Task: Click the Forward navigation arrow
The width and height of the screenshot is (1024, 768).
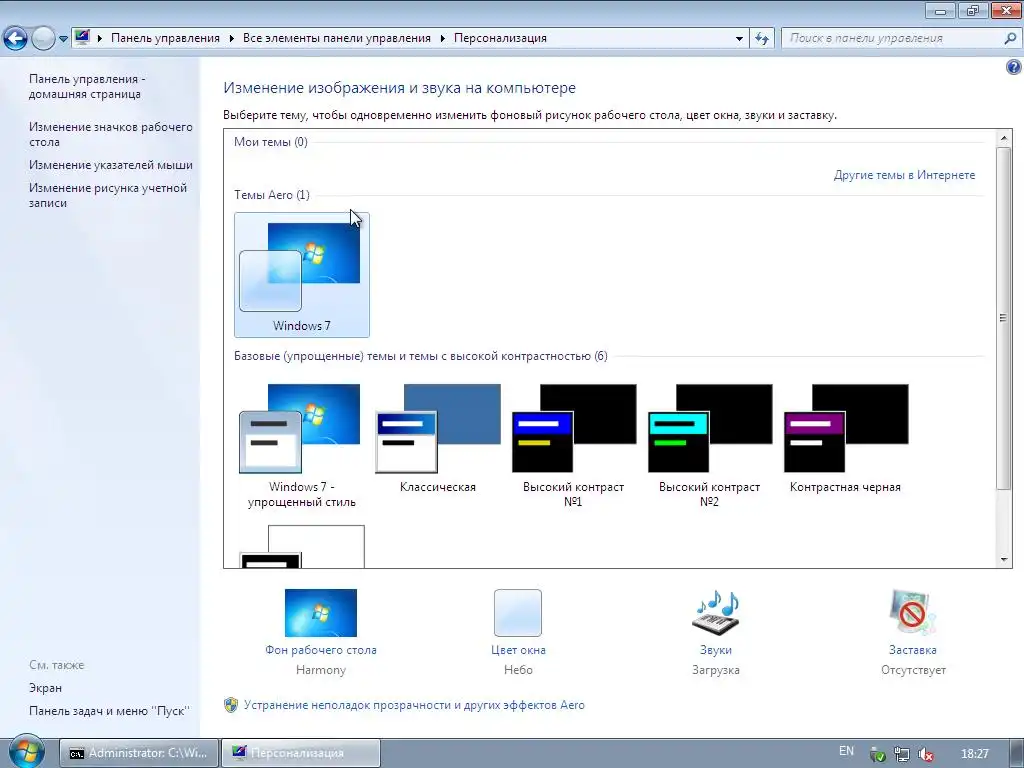Action: pyautogui.click(x=43, y=39)
